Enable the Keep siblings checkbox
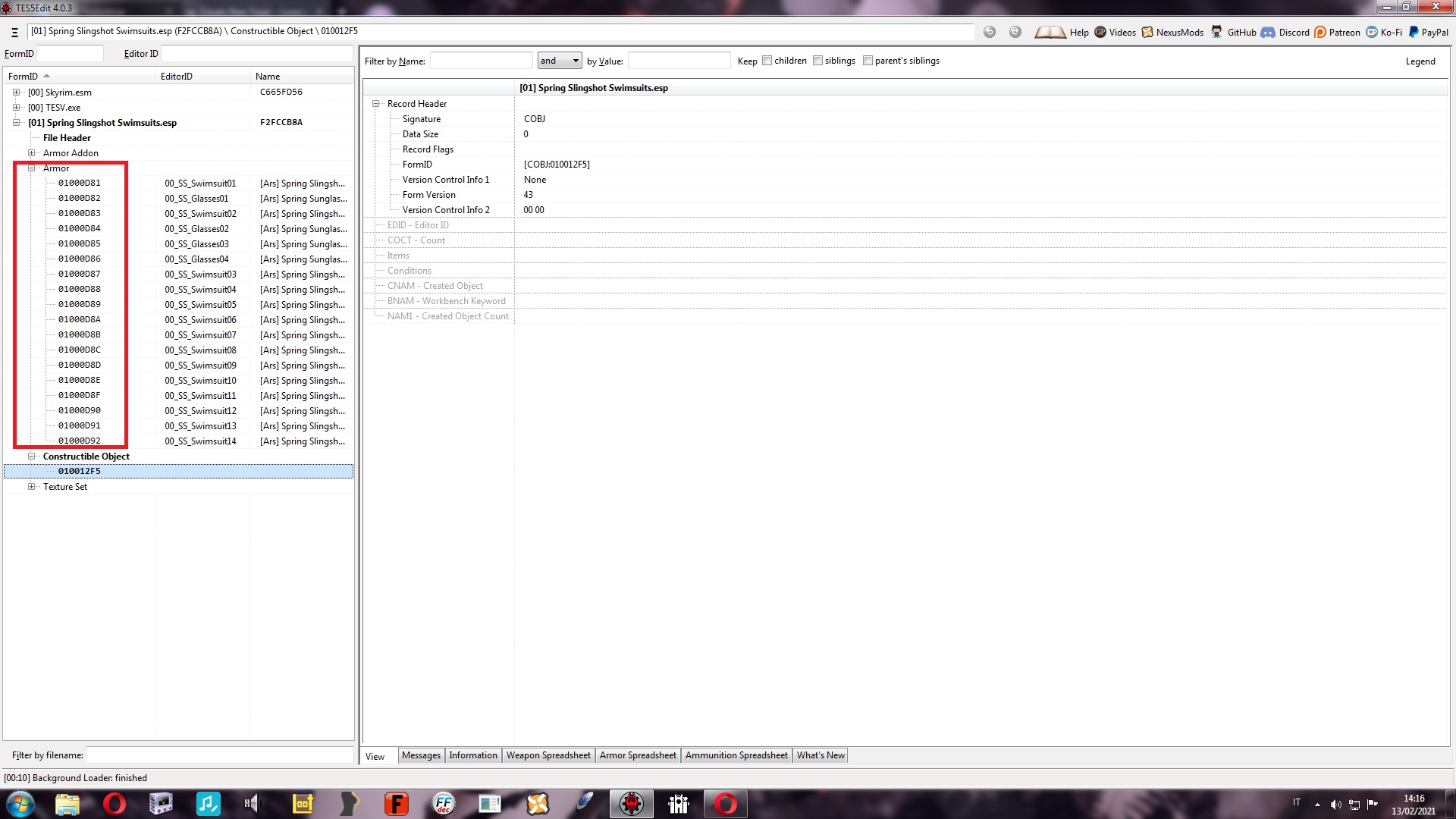The image size is (1456, 819). point(817,61)
